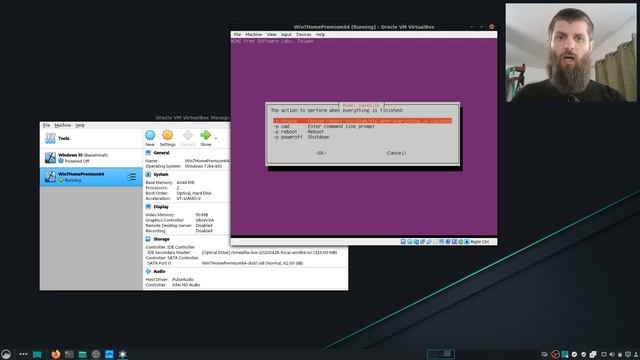Click <Ok> in the Clonezilla dialog
Viewport: 640px width, 360px height.
pyautogui.click(x=321, y=153)
